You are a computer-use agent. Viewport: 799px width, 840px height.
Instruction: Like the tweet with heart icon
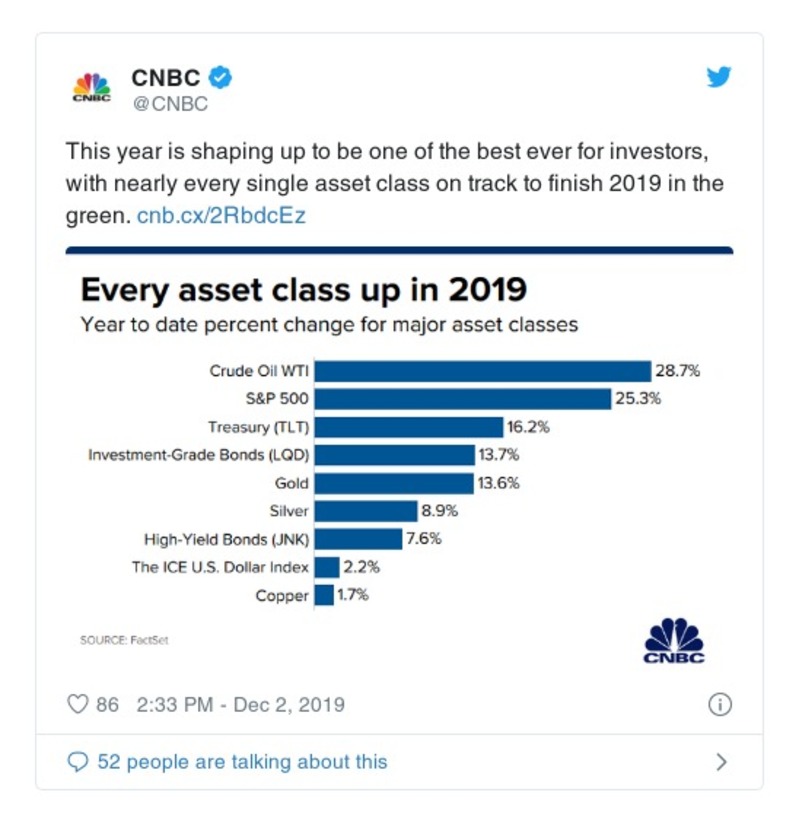[78, 705]
